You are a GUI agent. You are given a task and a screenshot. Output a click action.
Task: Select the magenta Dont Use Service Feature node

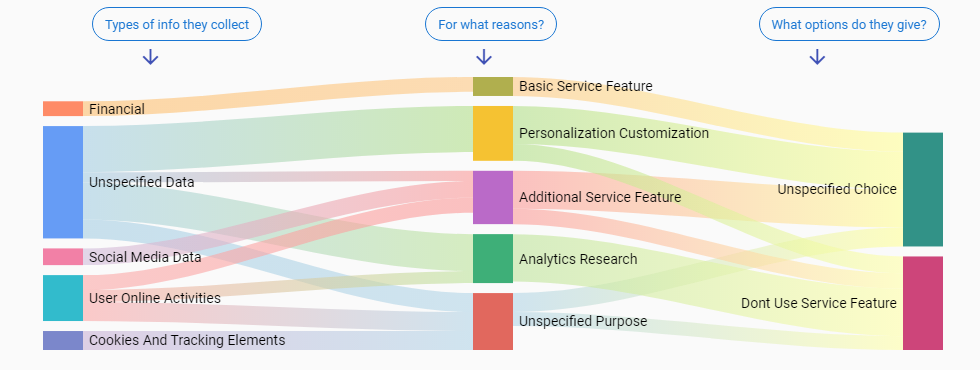(922, 303)
